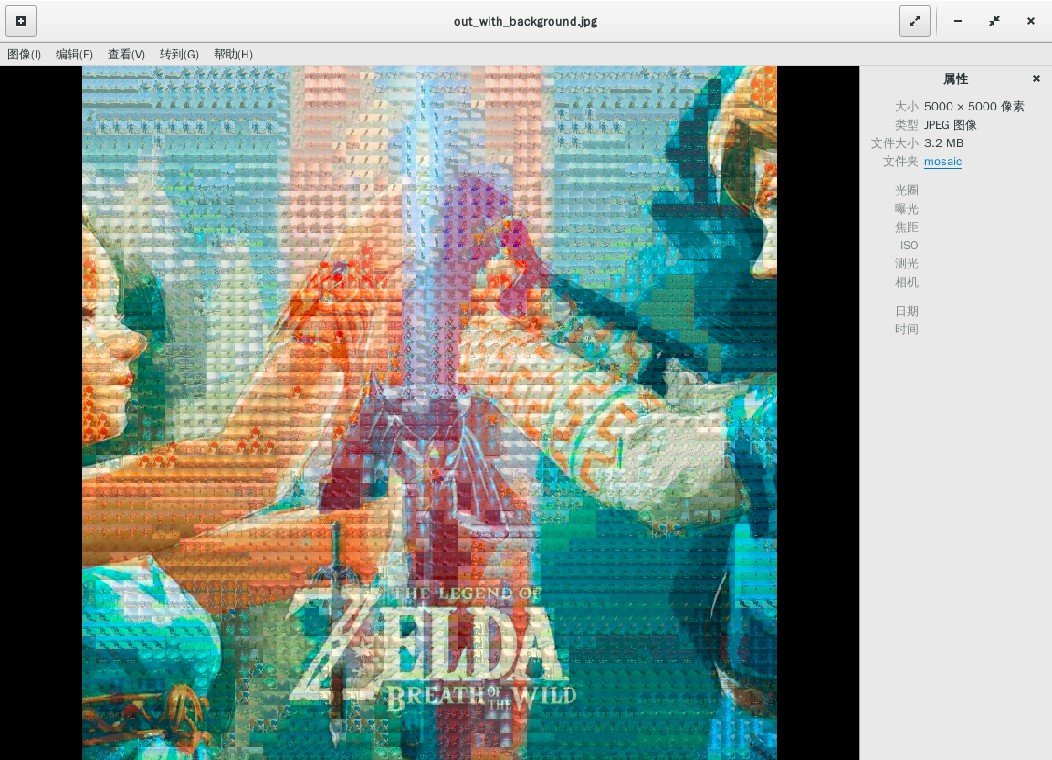Click the ISO label in properties
Image resolution: width=1052 pixels, height=760 pixels.
click(909, 246)
